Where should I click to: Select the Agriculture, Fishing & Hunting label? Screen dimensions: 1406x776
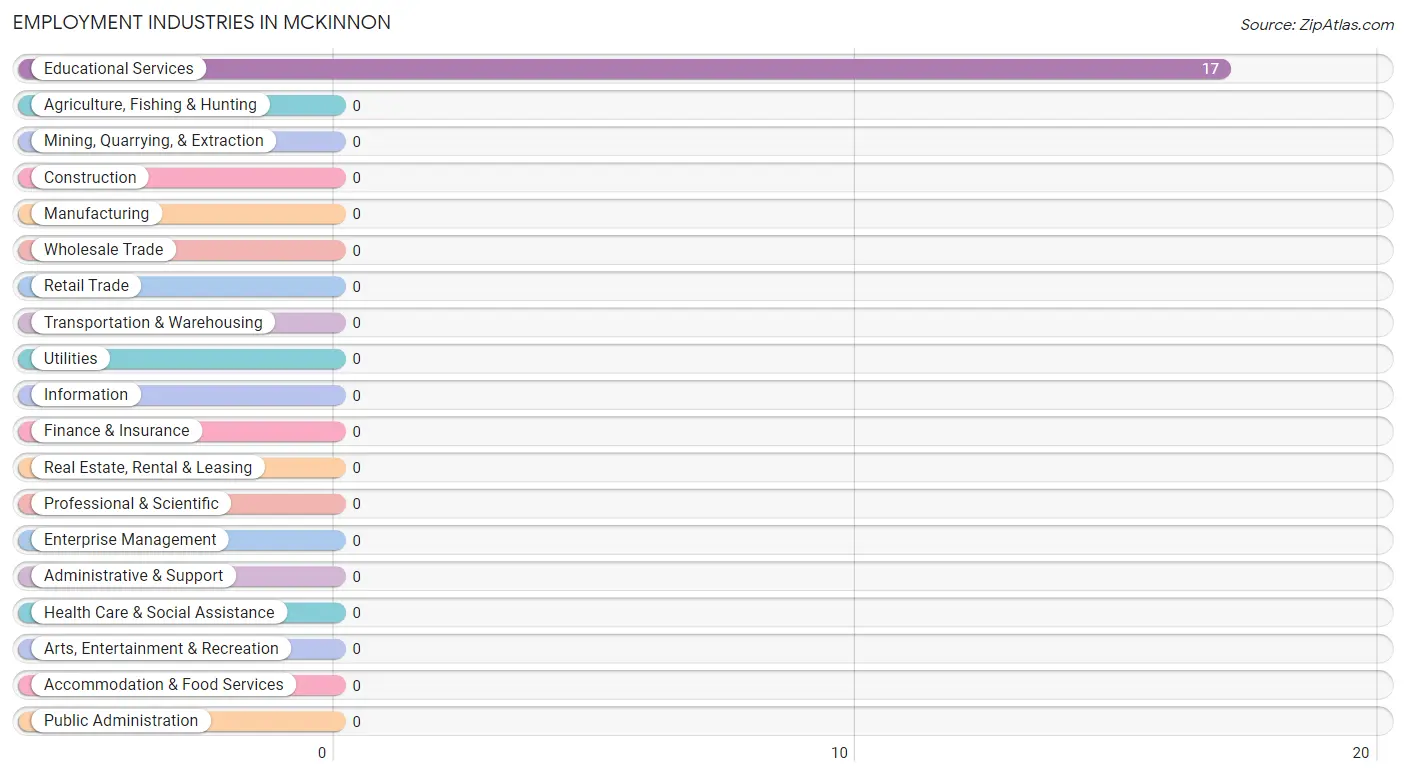point(150,105)
